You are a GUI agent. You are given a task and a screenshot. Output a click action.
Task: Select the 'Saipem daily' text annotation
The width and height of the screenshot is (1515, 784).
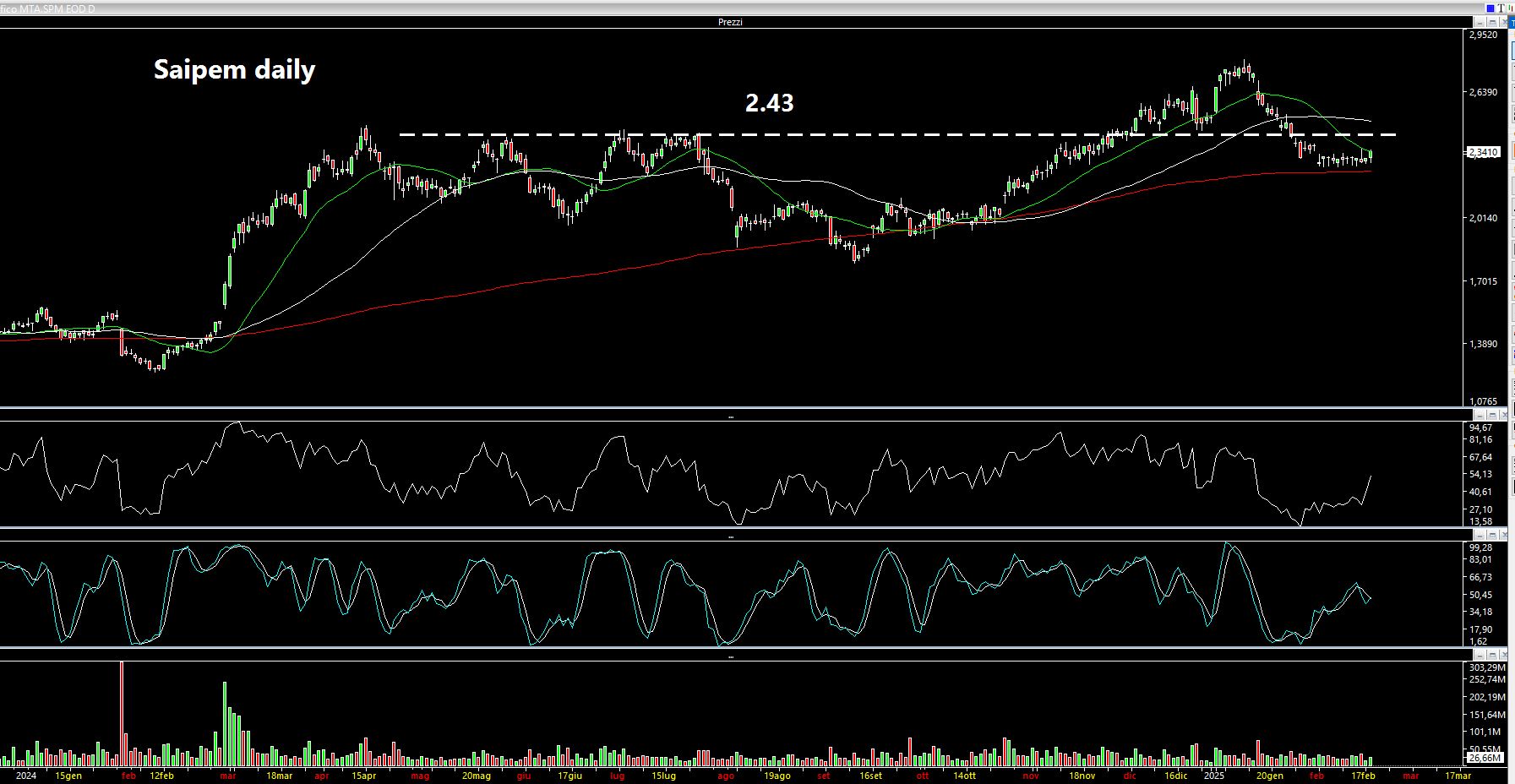click(x=234, y=69)
